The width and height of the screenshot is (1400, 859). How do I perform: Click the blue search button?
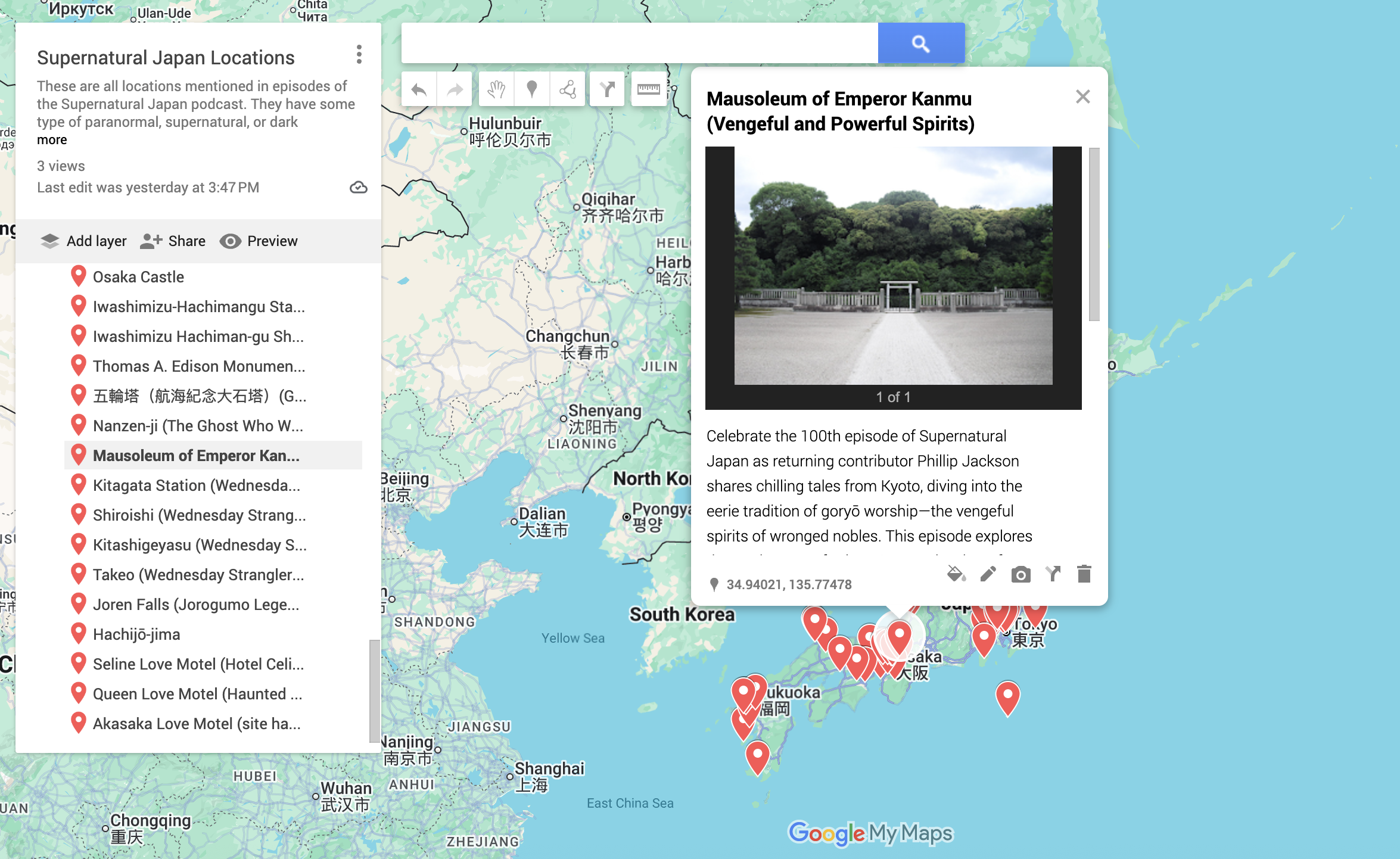pos(920,43)
